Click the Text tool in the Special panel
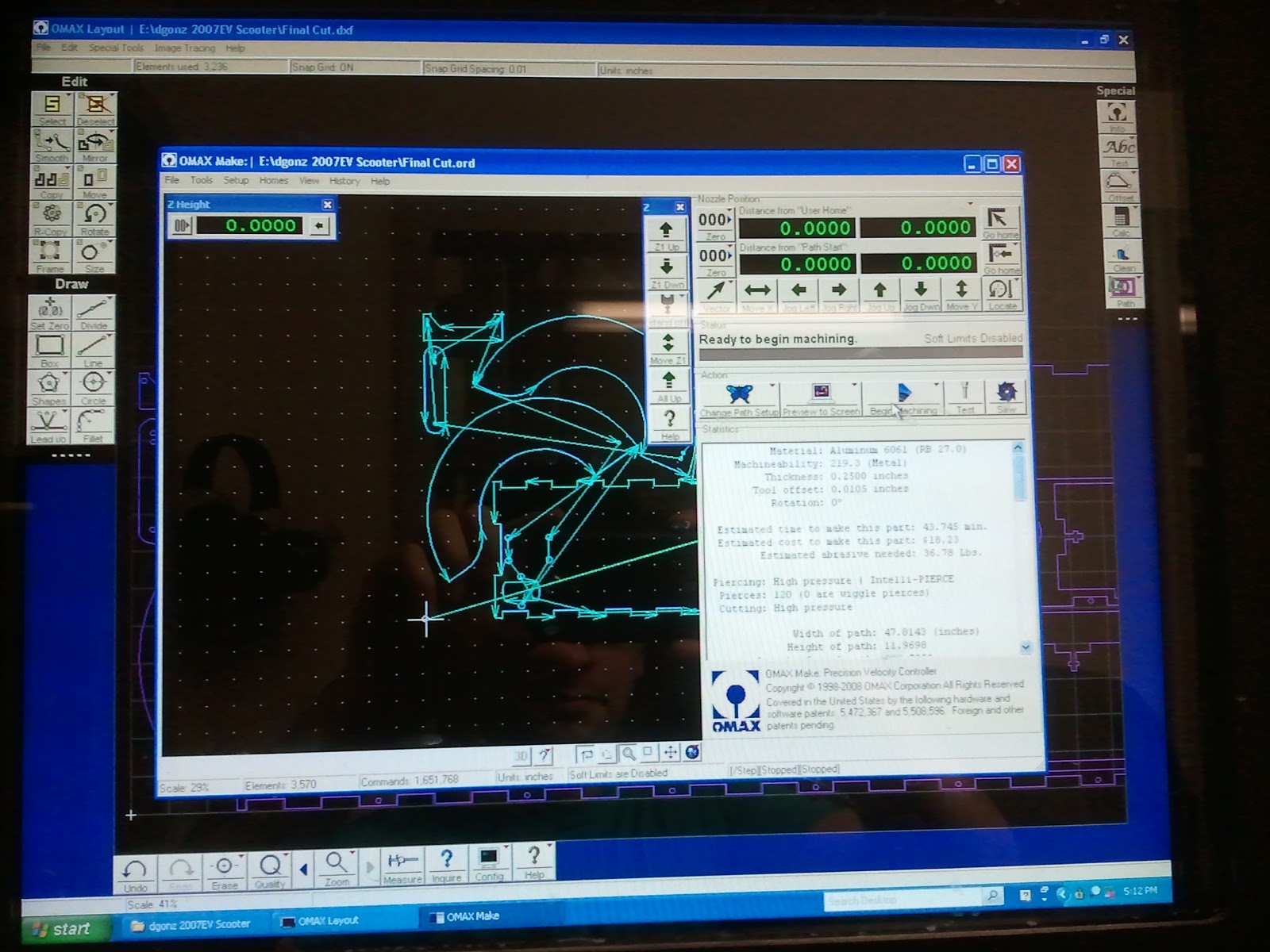This screenshot has height=952, width=1270. [x=1118, y=150]
